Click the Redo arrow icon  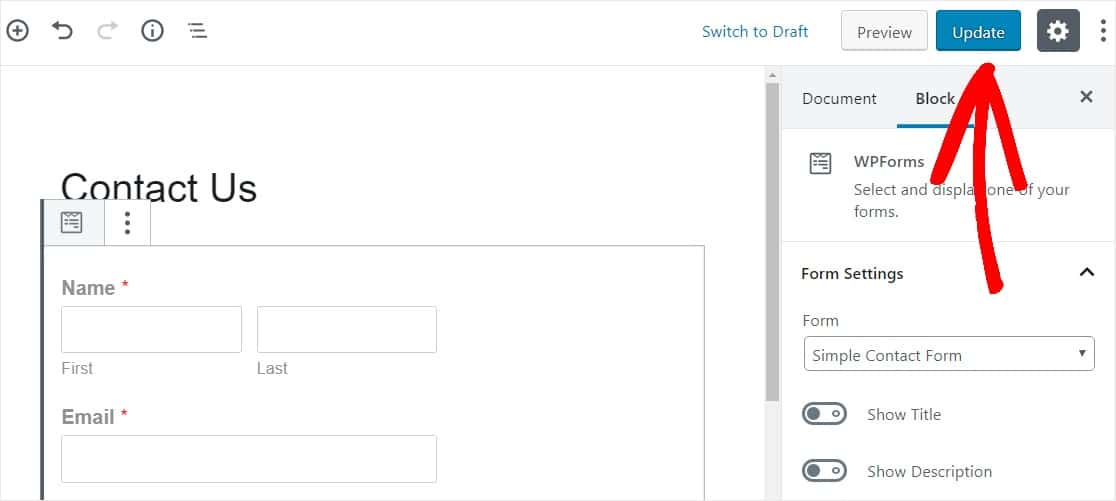click(107, 31)
